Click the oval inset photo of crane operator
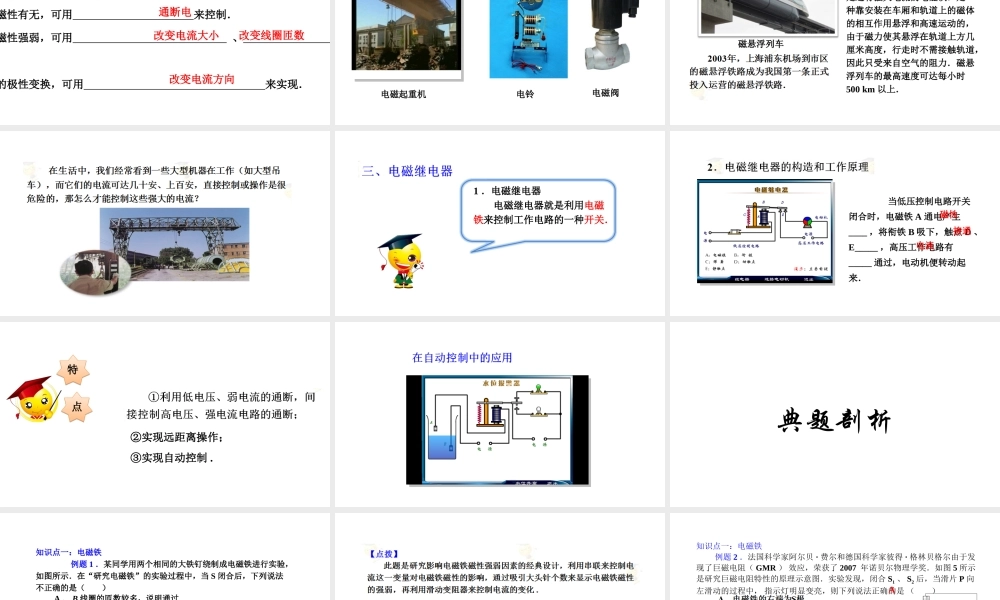This screenshot has height=600, width=1000. (95, 272)
